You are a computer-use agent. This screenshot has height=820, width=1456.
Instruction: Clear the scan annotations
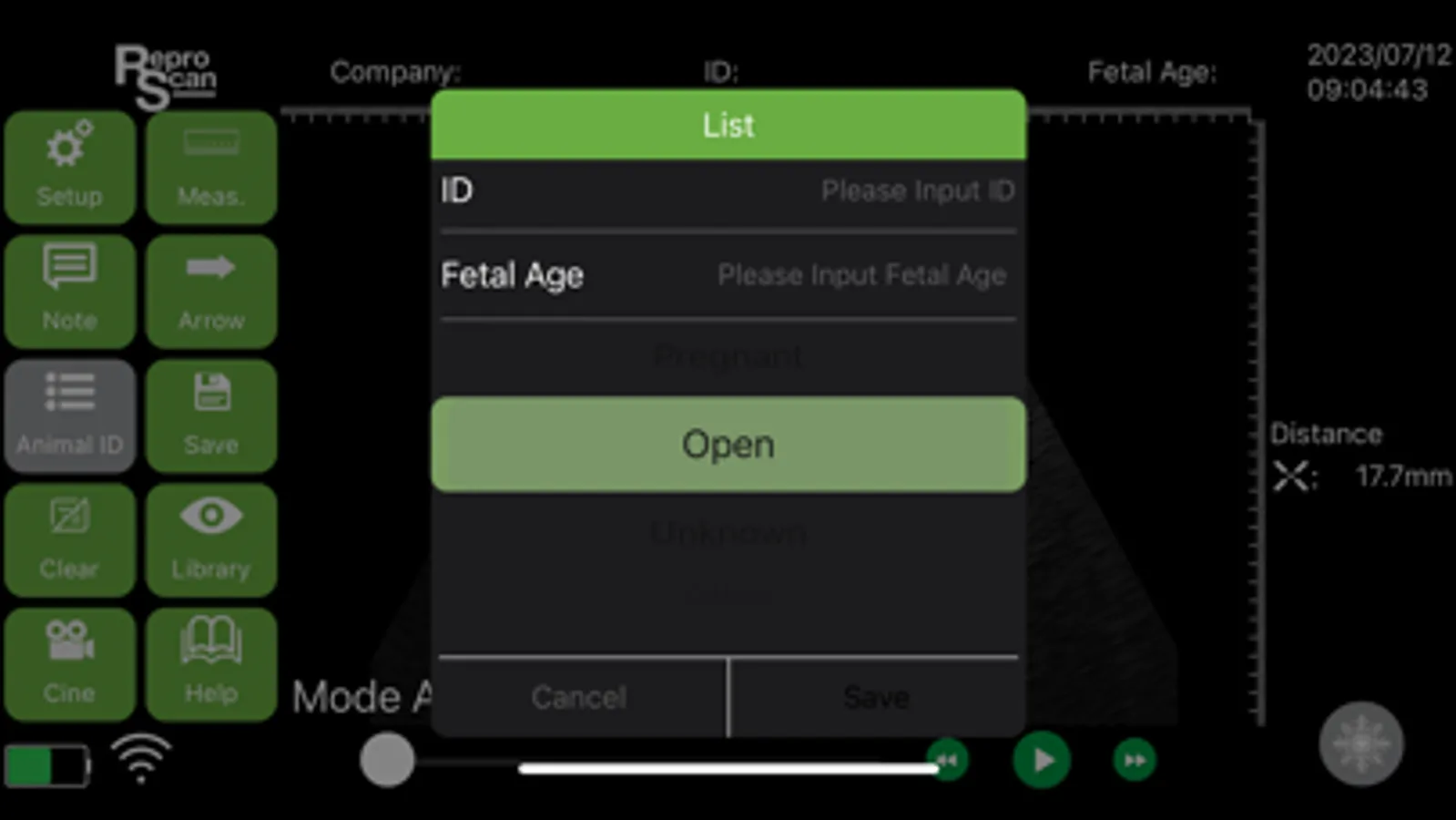coord(70,539)
